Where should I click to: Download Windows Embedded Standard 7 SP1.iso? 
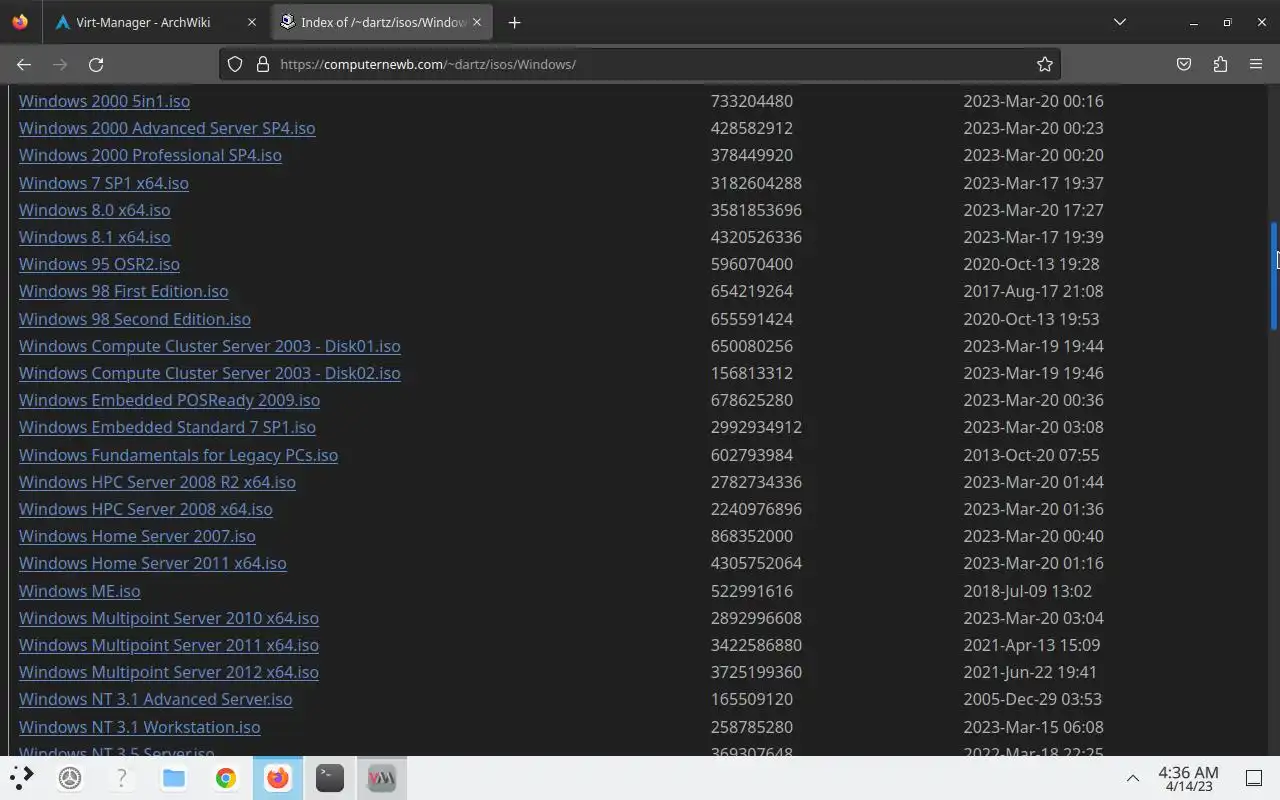coord(167,427)
